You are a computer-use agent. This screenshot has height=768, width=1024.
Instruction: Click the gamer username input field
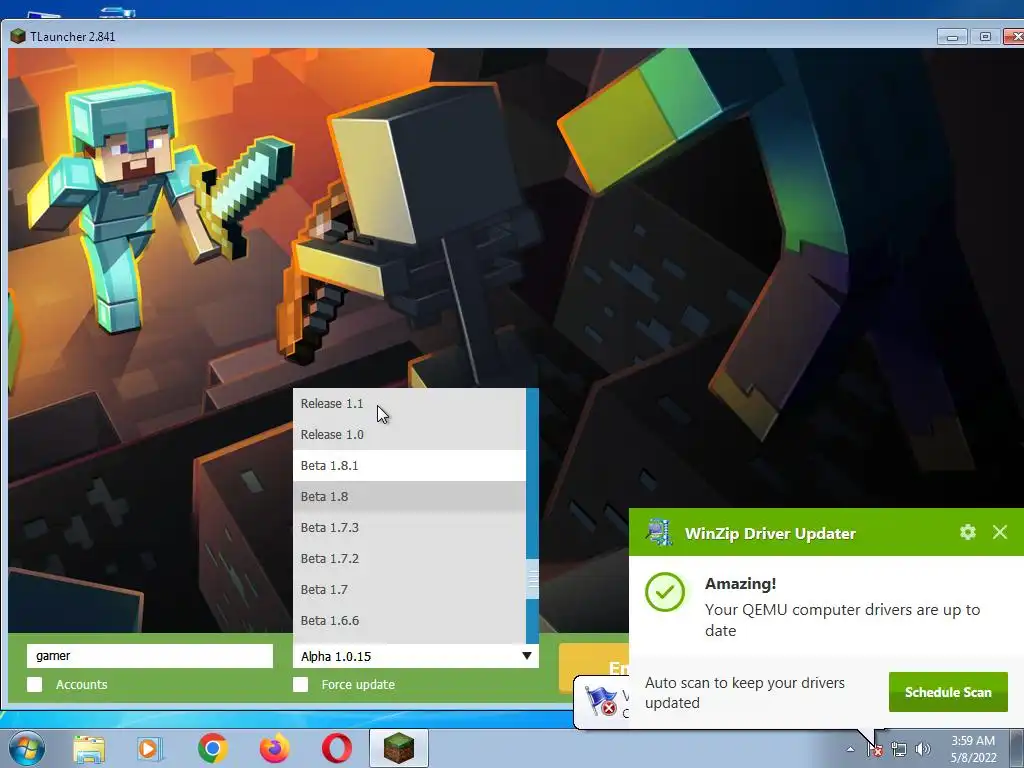pos(150,656)
